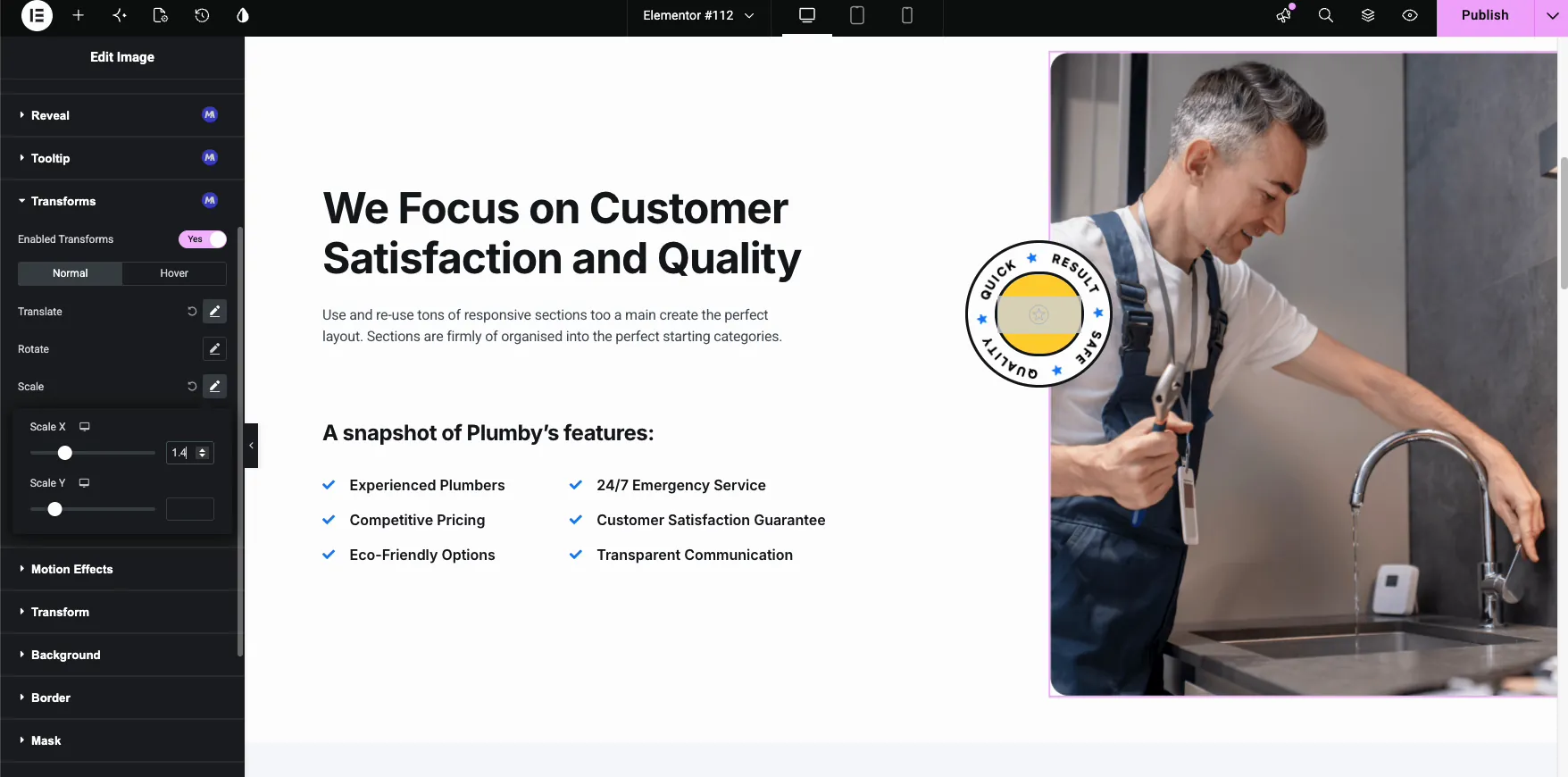Select the Hover state tab
Viewport: 1568px width, 777px height.
click(x=174, y=273)
